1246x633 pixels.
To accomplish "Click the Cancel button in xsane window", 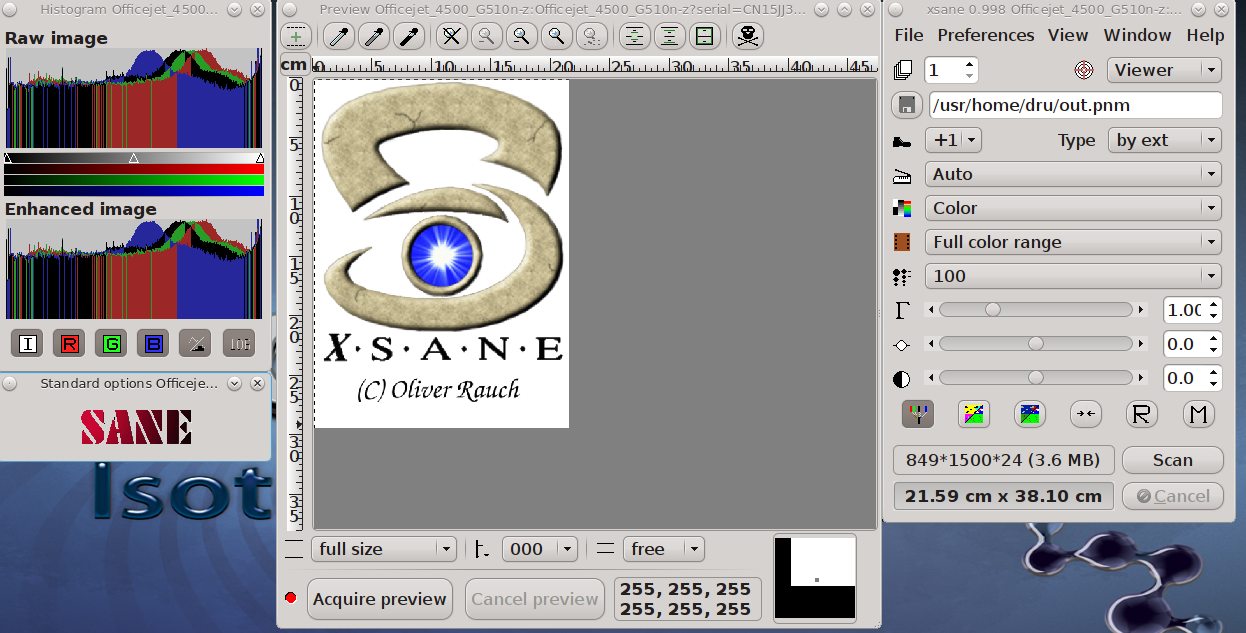I will click(1173, 496).
